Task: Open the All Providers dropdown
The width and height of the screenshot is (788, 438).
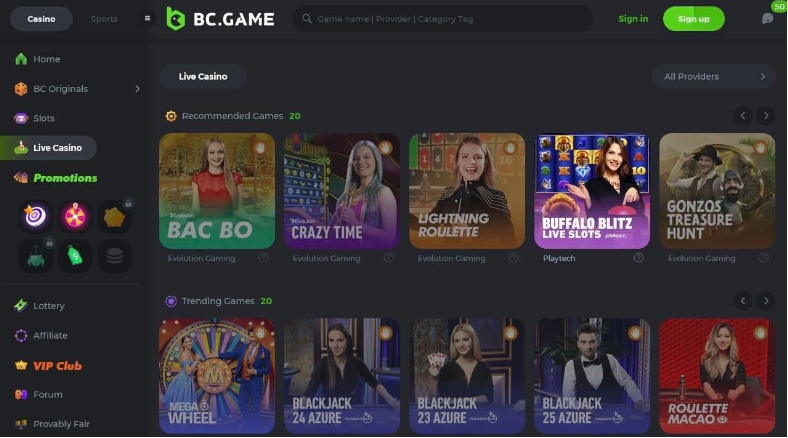Action: point(713,77)
